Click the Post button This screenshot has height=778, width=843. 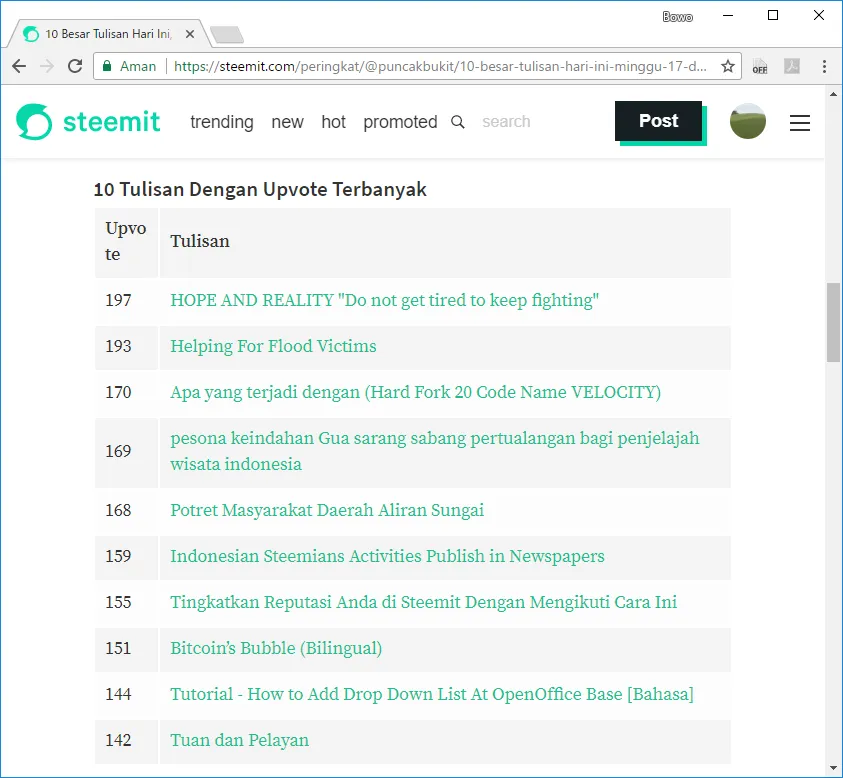[658, 121]
